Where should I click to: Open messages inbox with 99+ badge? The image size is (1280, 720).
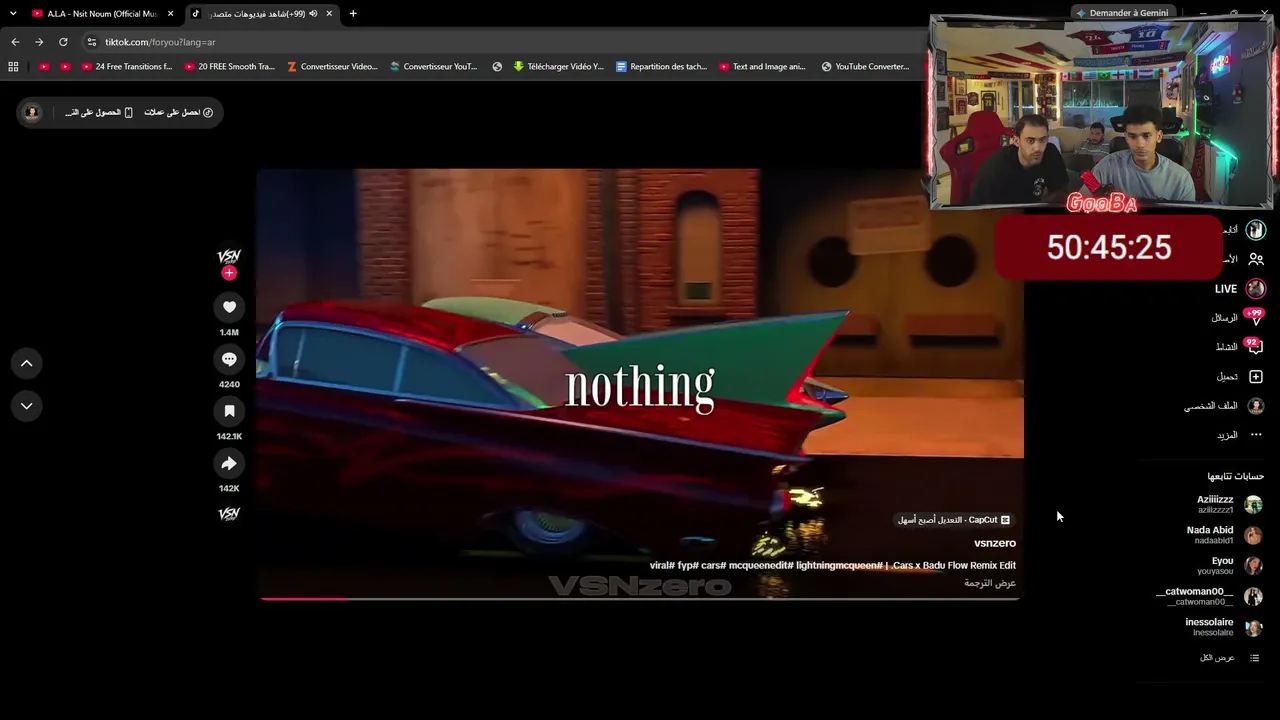coord(1239,318)
